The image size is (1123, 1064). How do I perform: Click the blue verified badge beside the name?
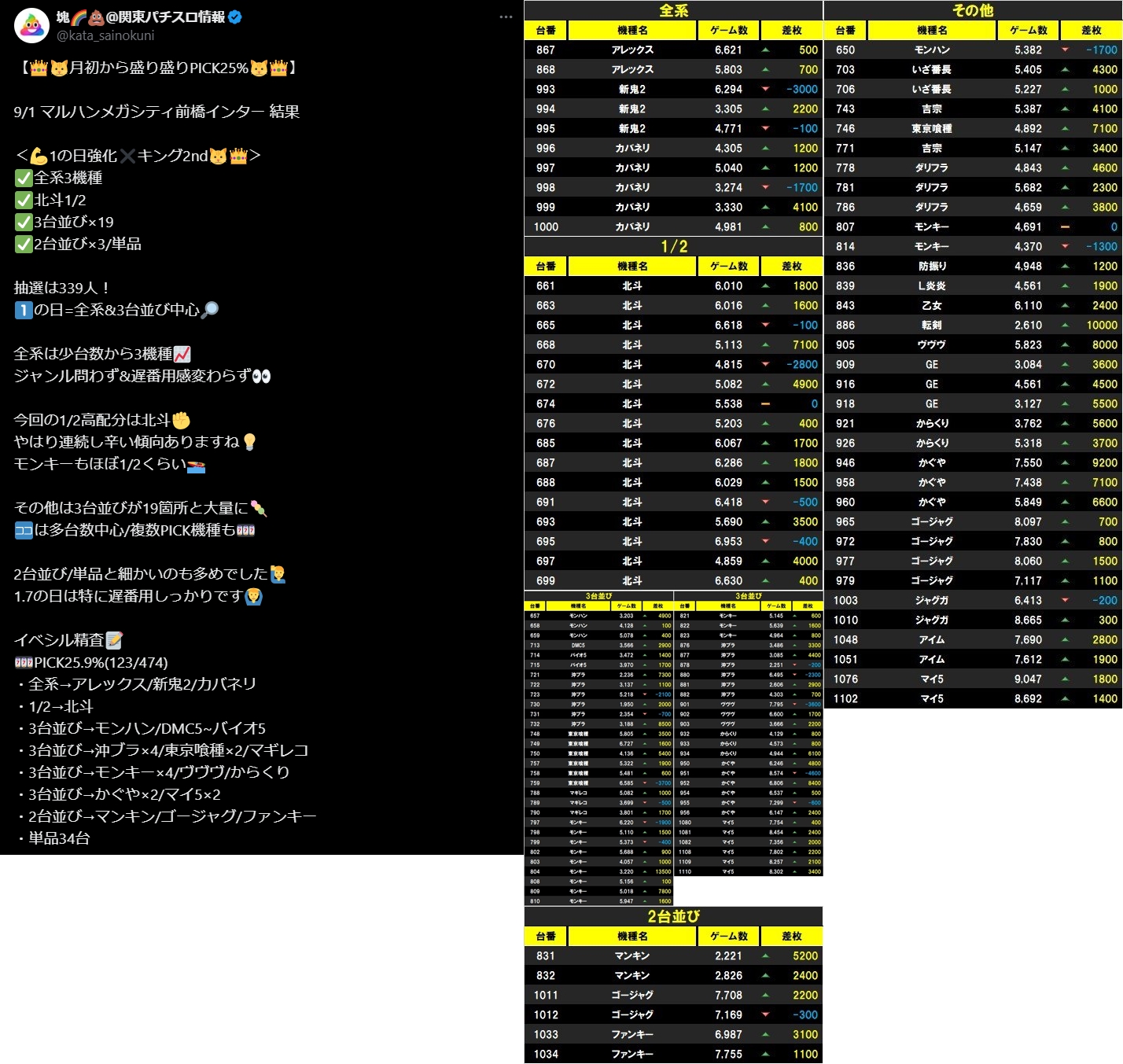coord(235,17)
